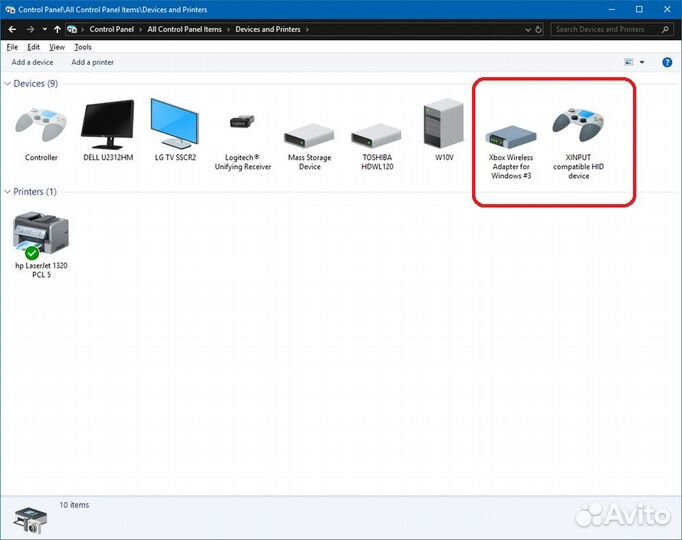Select the Controller device icon
The width and height of the screenshot is (682, 540).
click(41, 126)
